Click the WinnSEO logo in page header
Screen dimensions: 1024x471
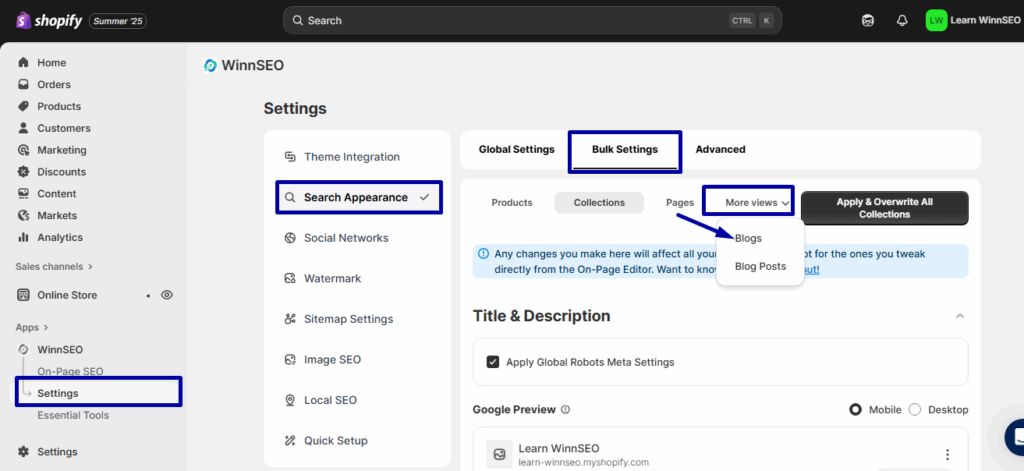point(210,65)
